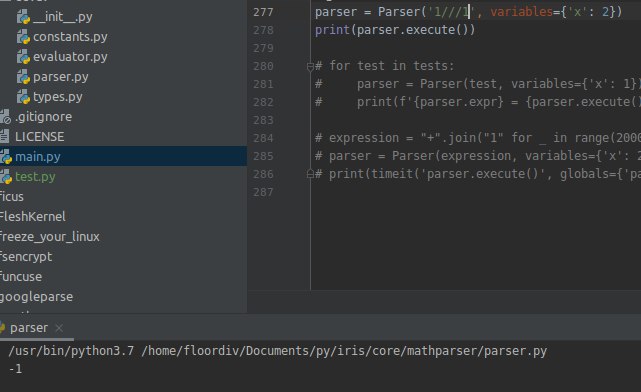This screenshot has height=392, width=641.
Task: Click the /usr/bin/python3.7 command line in console
Action: [277, 351]
